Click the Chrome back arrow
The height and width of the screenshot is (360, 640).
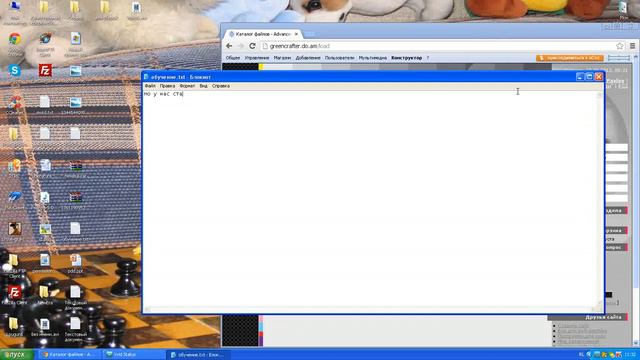(229, 46)
